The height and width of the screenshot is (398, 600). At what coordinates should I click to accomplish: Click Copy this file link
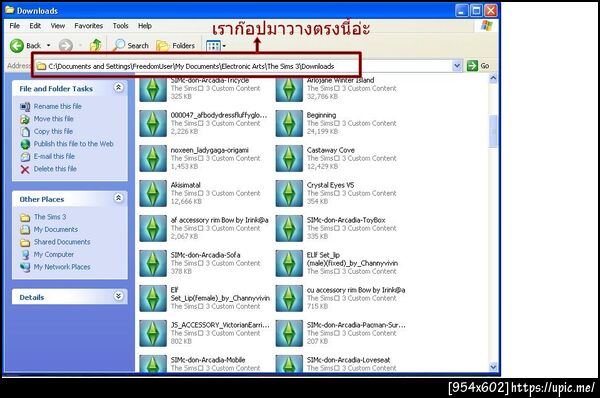click(53, 131)
